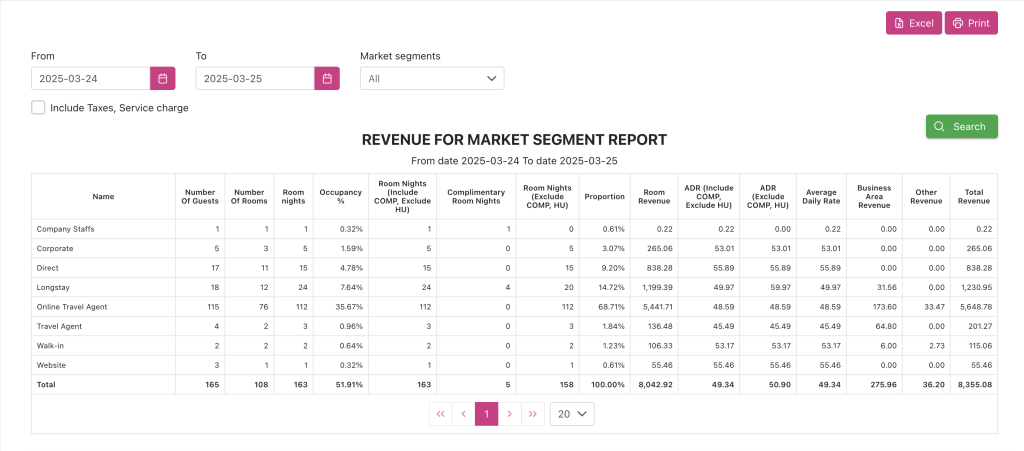Screen dimensions: 1024x451
Task: Select page 1 in pagination
Action: pos(486,414)
